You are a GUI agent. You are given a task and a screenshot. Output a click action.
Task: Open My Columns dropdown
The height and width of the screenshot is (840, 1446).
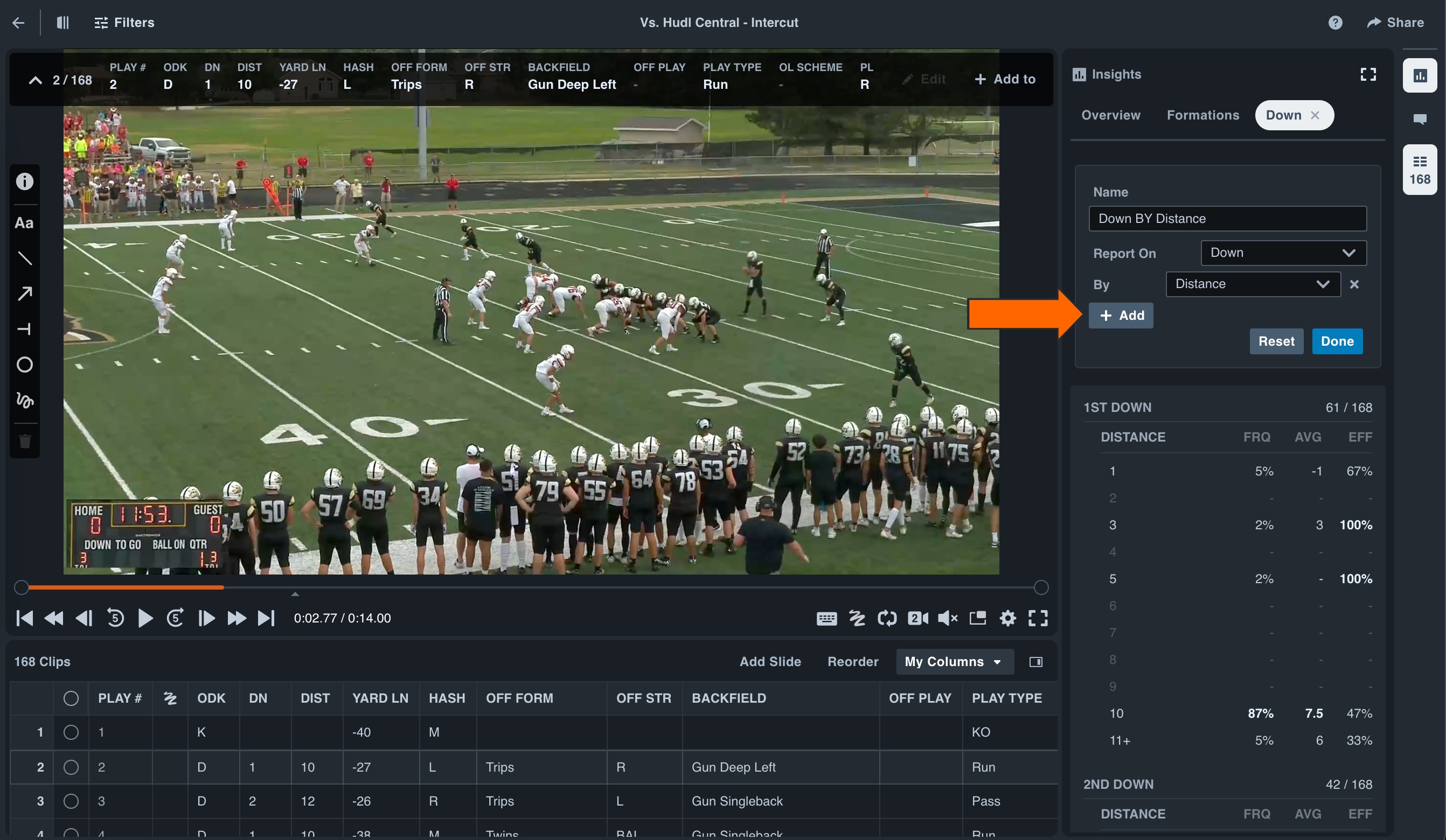coord(954,662)
